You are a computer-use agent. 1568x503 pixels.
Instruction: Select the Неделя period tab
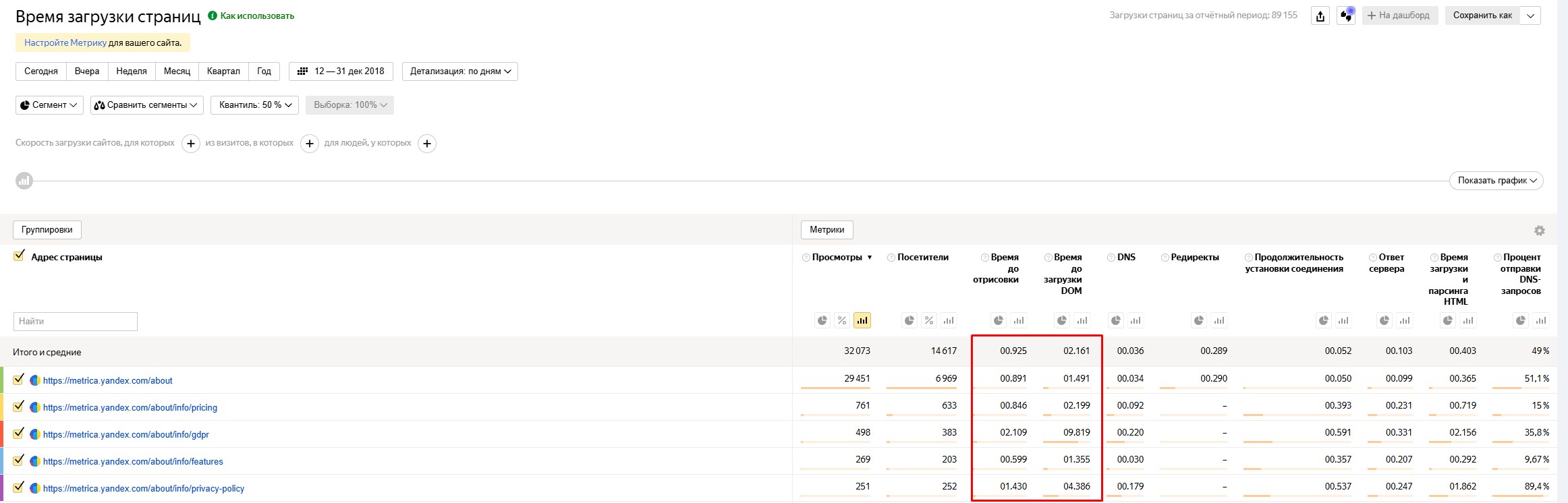(x=131, y=71)
